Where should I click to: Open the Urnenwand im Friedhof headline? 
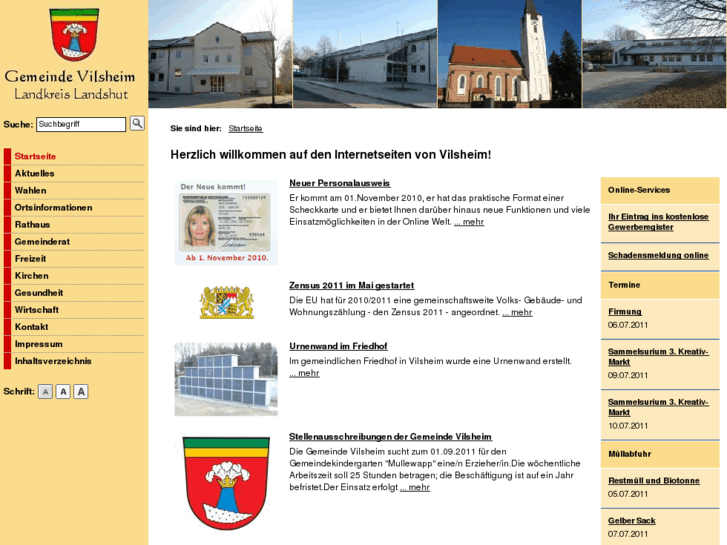[338, 346]
